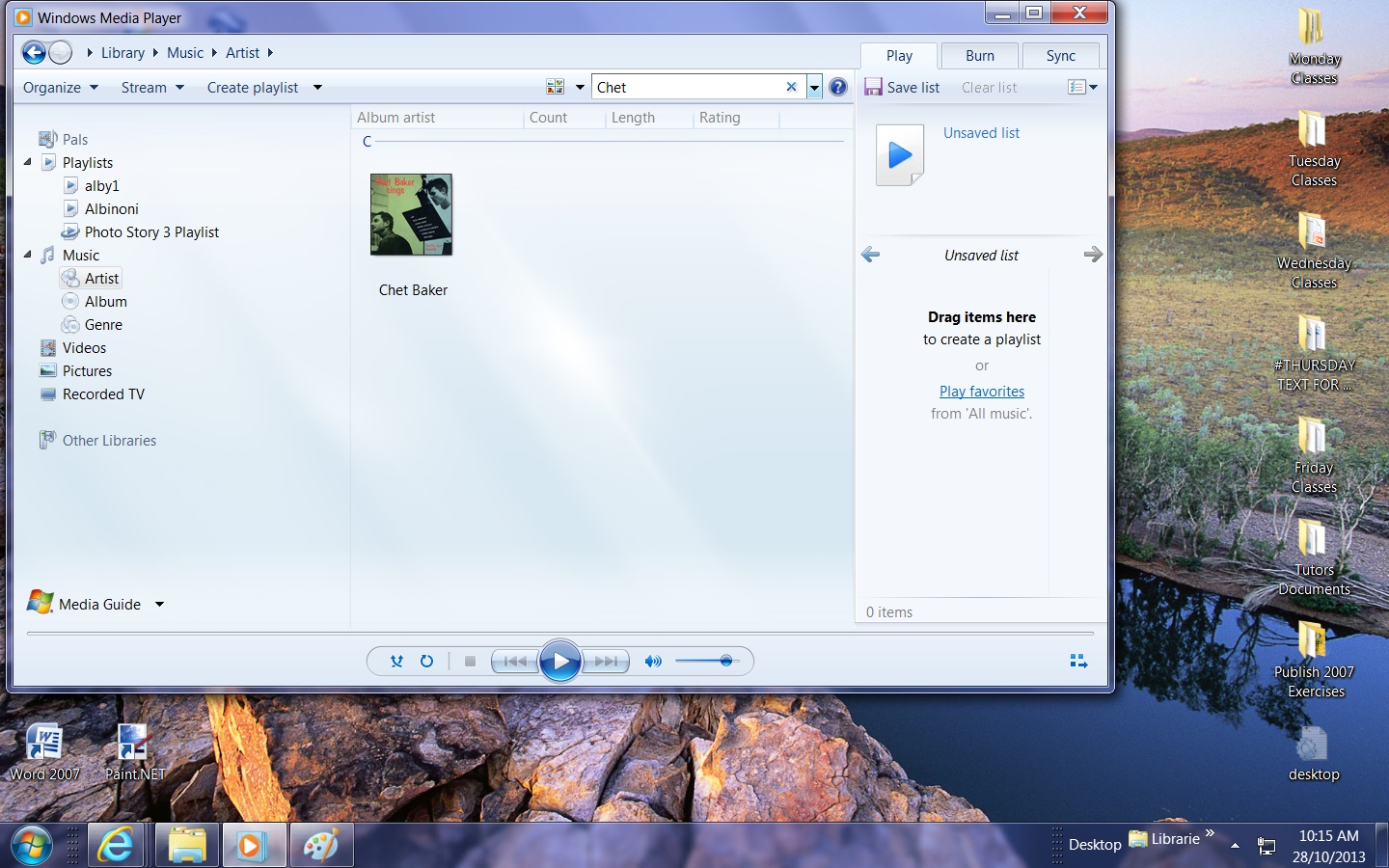Click the volume slider
This screenshot has height=868, width=1389.
(x=704, y=662)
